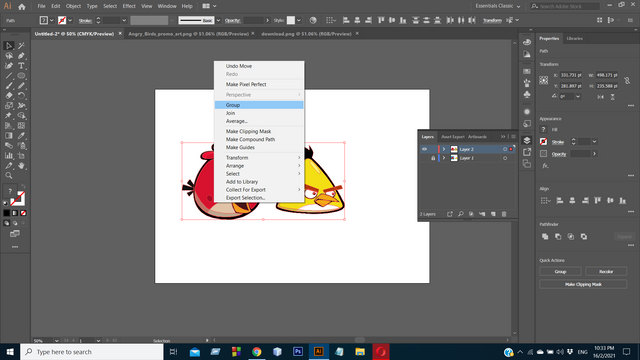640x360 pixels.
Task: Open the zoom level dropdown at bottom left
Action: click(56, 340)
